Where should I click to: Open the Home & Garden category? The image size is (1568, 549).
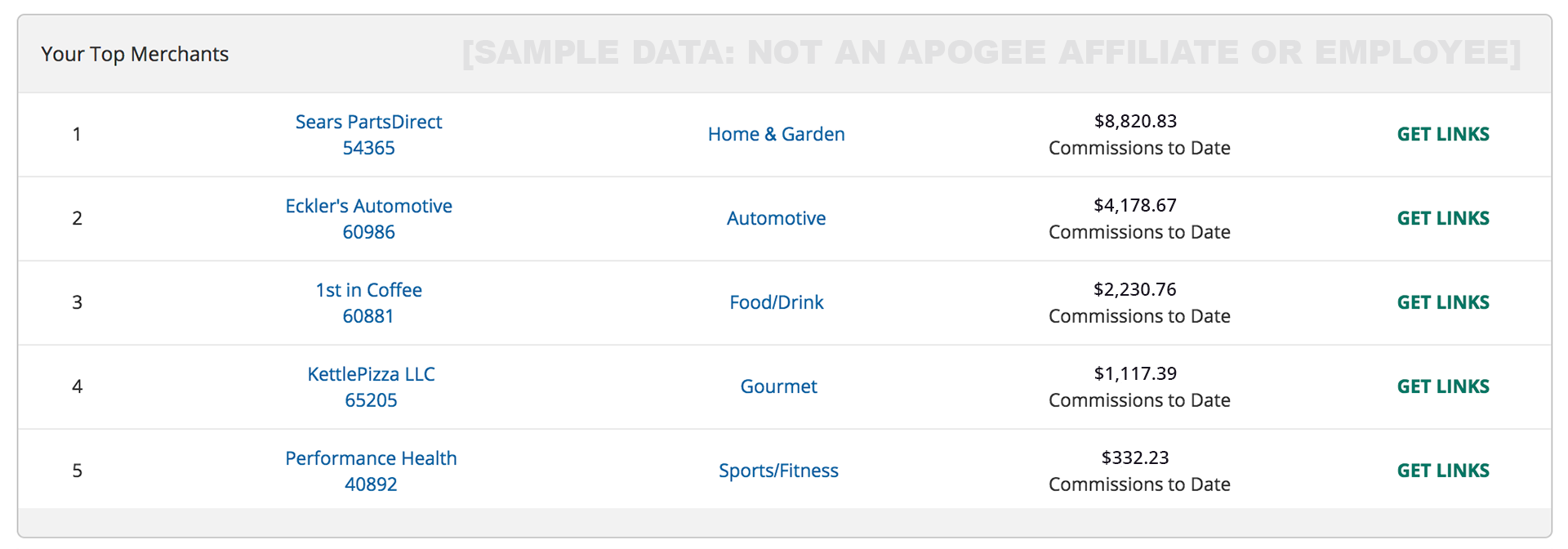point(776,134)
